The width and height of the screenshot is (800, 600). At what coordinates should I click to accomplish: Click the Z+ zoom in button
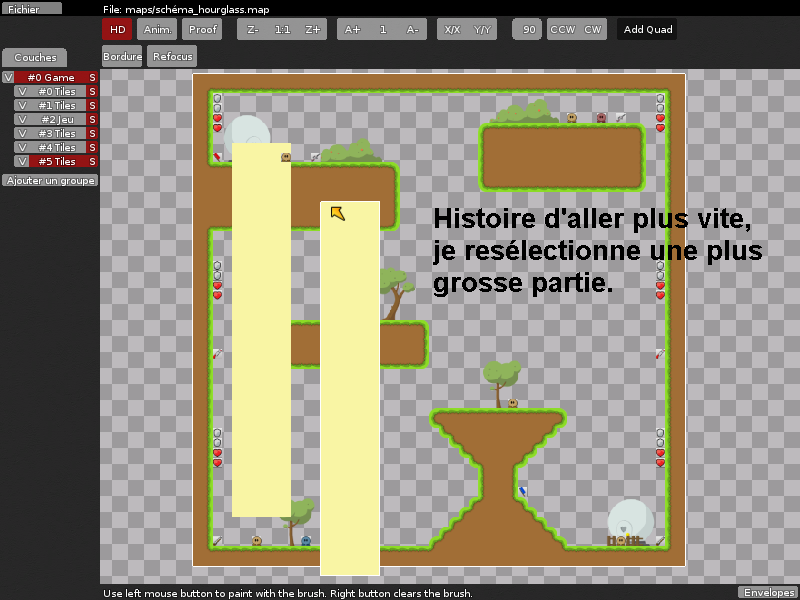click(x=313, y=30)
